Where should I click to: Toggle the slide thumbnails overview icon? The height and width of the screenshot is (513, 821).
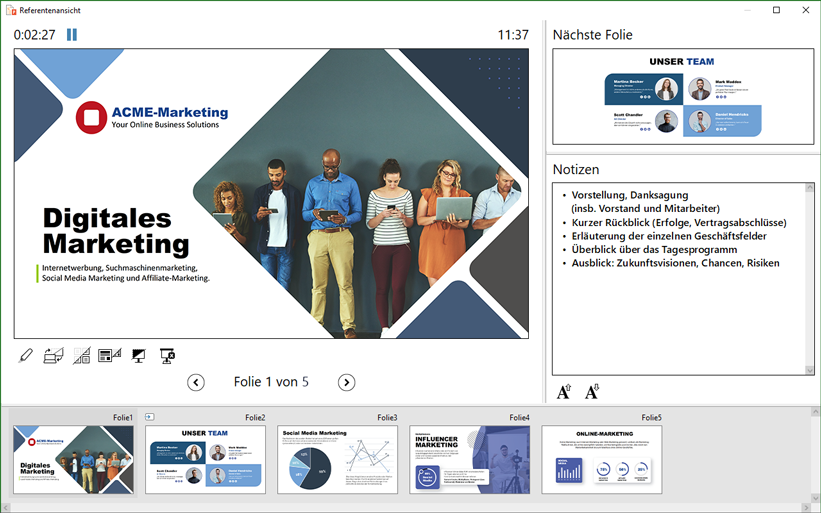pos(81,355)
